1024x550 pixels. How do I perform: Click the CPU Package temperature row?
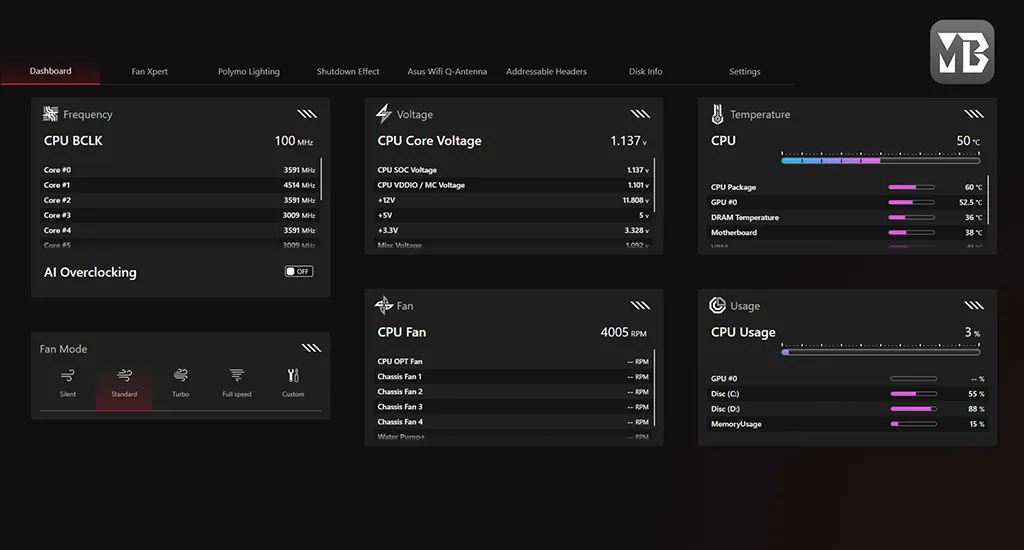point(846,187)
